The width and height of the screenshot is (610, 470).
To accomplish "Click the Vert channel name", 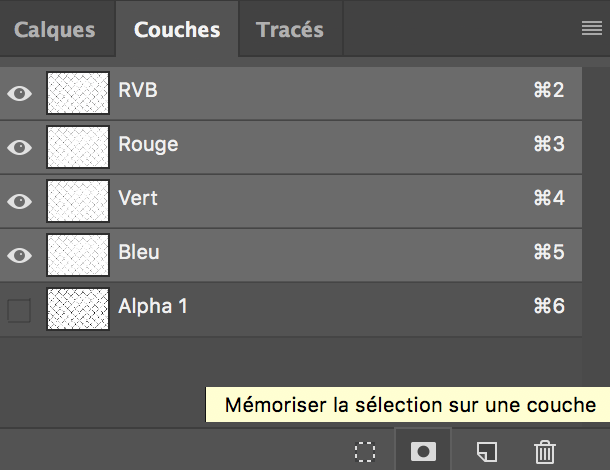I will pyautogui.click(x=138, y=199).
